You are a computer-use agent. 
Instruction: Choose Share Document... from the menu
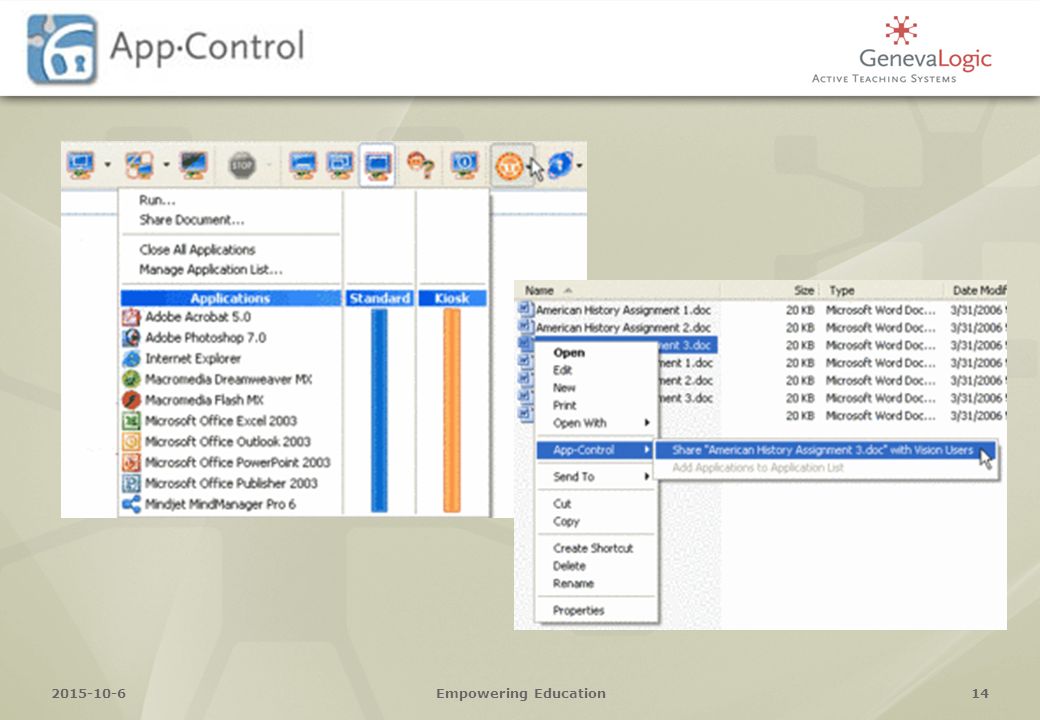[192, 220]
